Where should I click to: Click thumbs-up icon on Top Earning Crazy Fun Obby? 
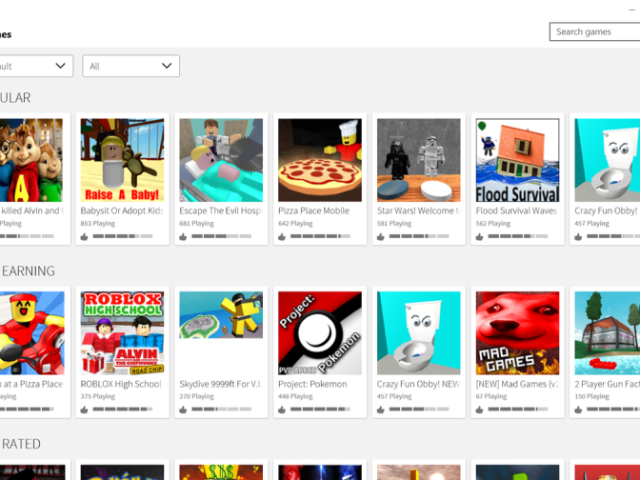pos(381,409)
